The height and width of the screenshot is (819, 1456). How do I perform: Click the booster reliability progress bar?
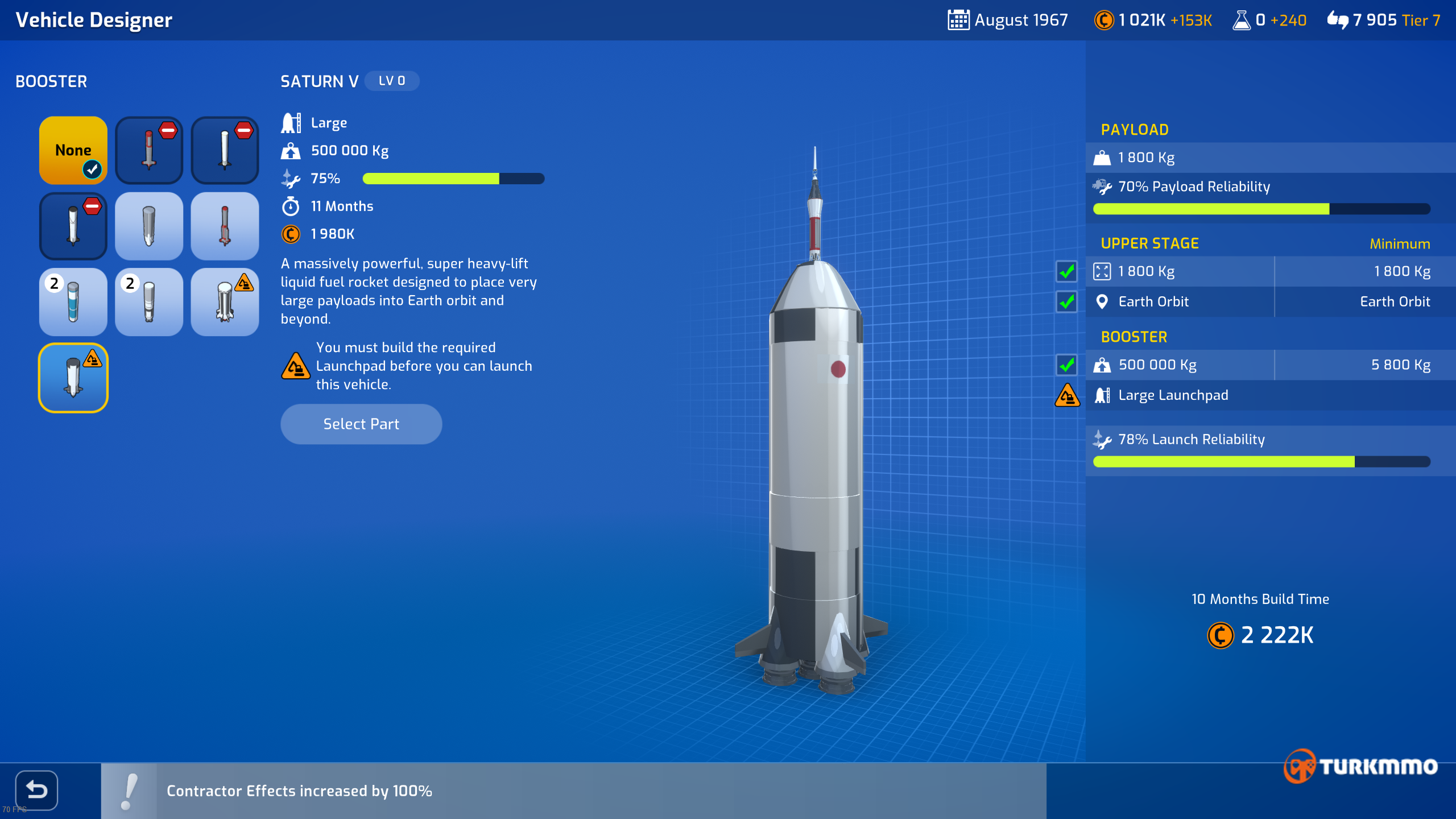point(453,179)
